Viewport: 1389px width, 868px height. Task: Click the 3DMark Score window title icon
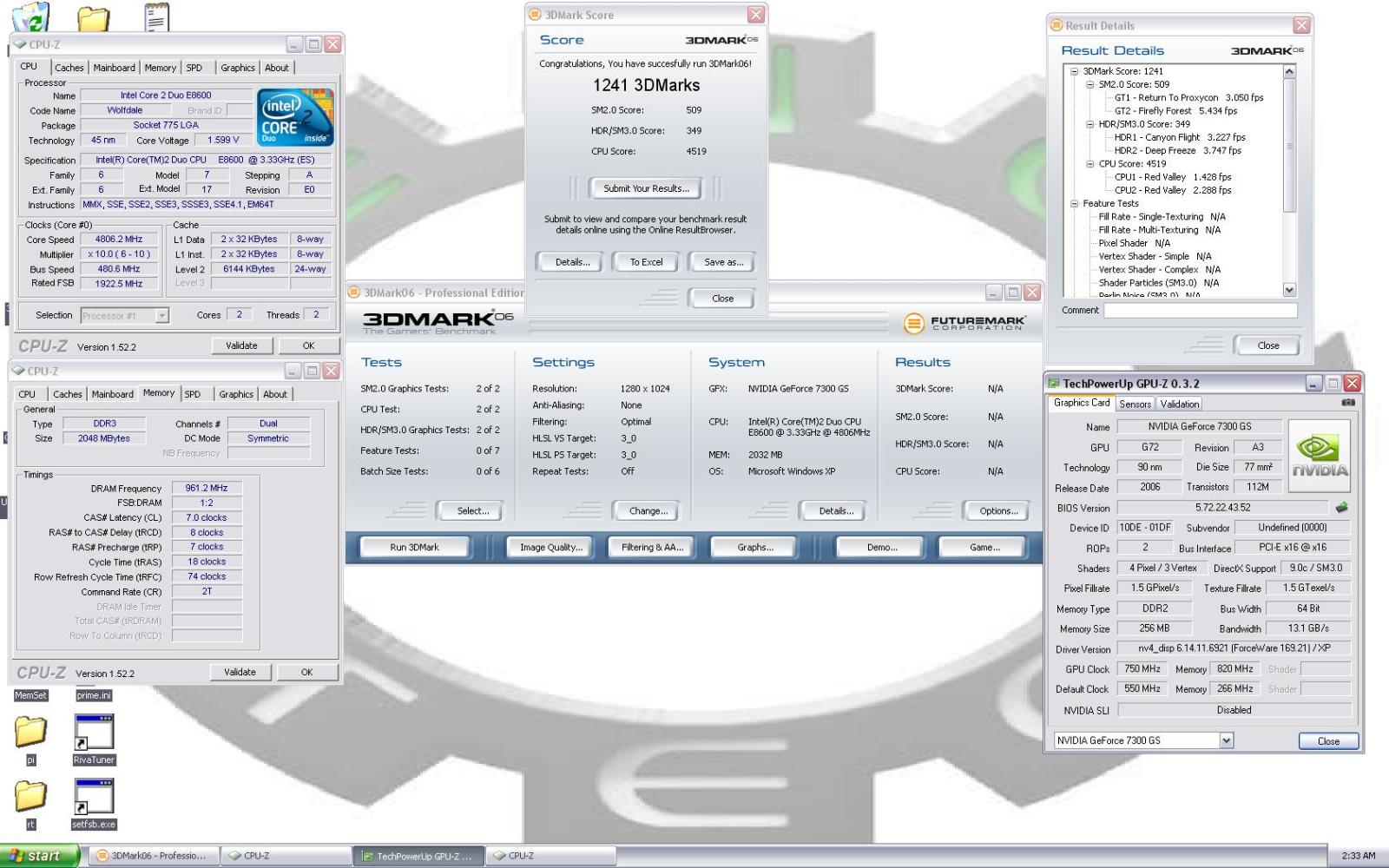click(x=536, y=15)
